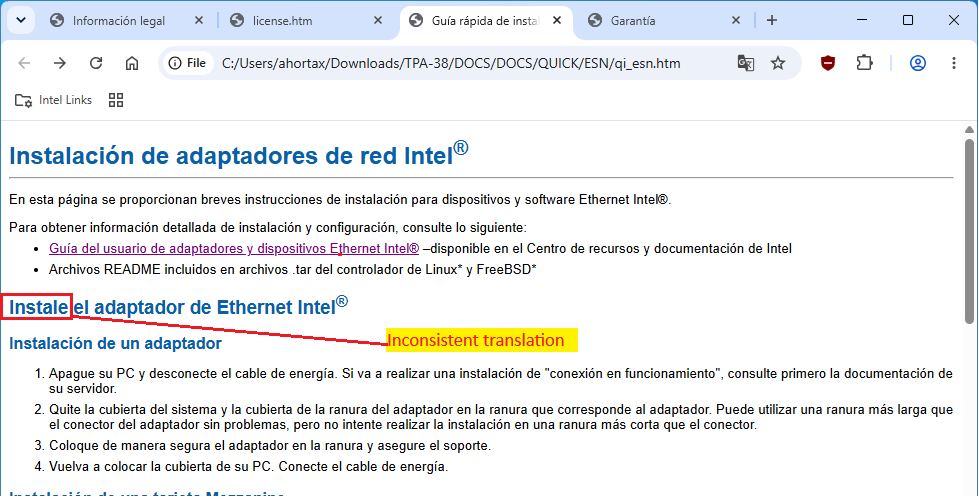Open the browser home page
The width and height of the screenshot is (979, 501).
click(132, 63)
